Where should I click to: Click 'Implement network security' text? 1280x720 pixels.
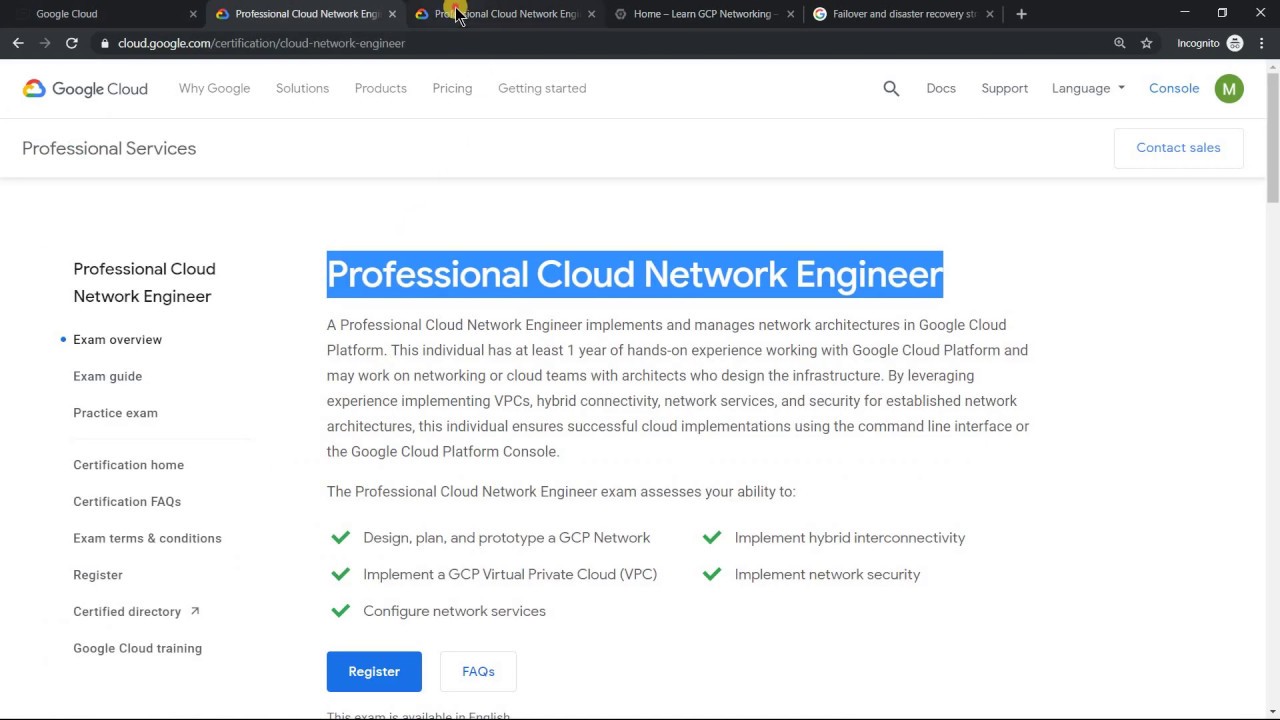click(x=827, y=574)
